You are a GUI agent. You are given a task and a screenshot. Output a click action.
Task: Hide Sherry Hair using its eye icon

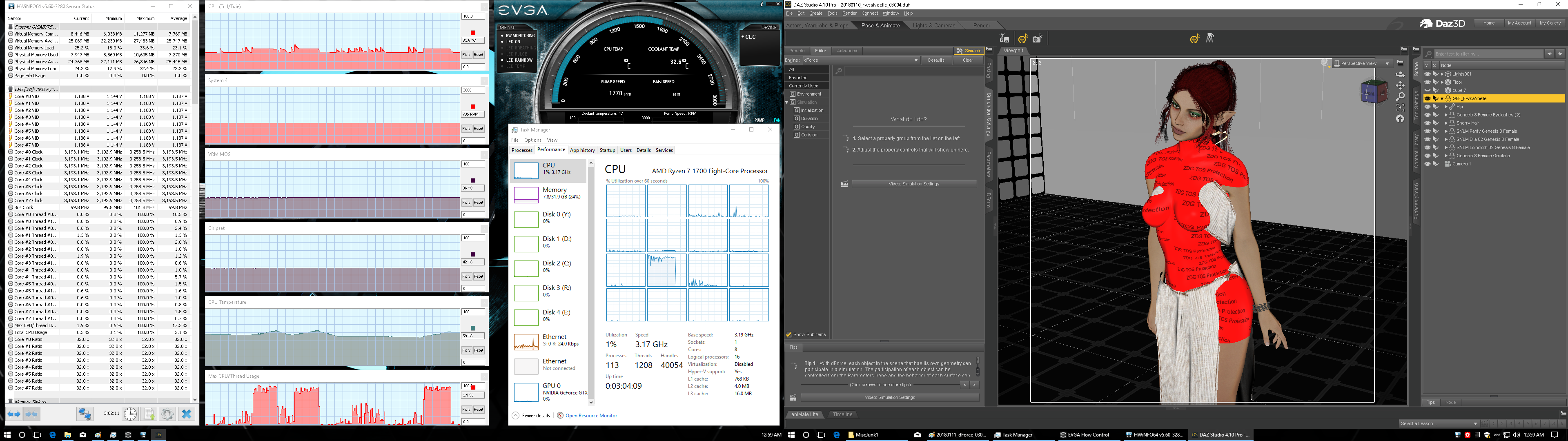[1428, 123]
